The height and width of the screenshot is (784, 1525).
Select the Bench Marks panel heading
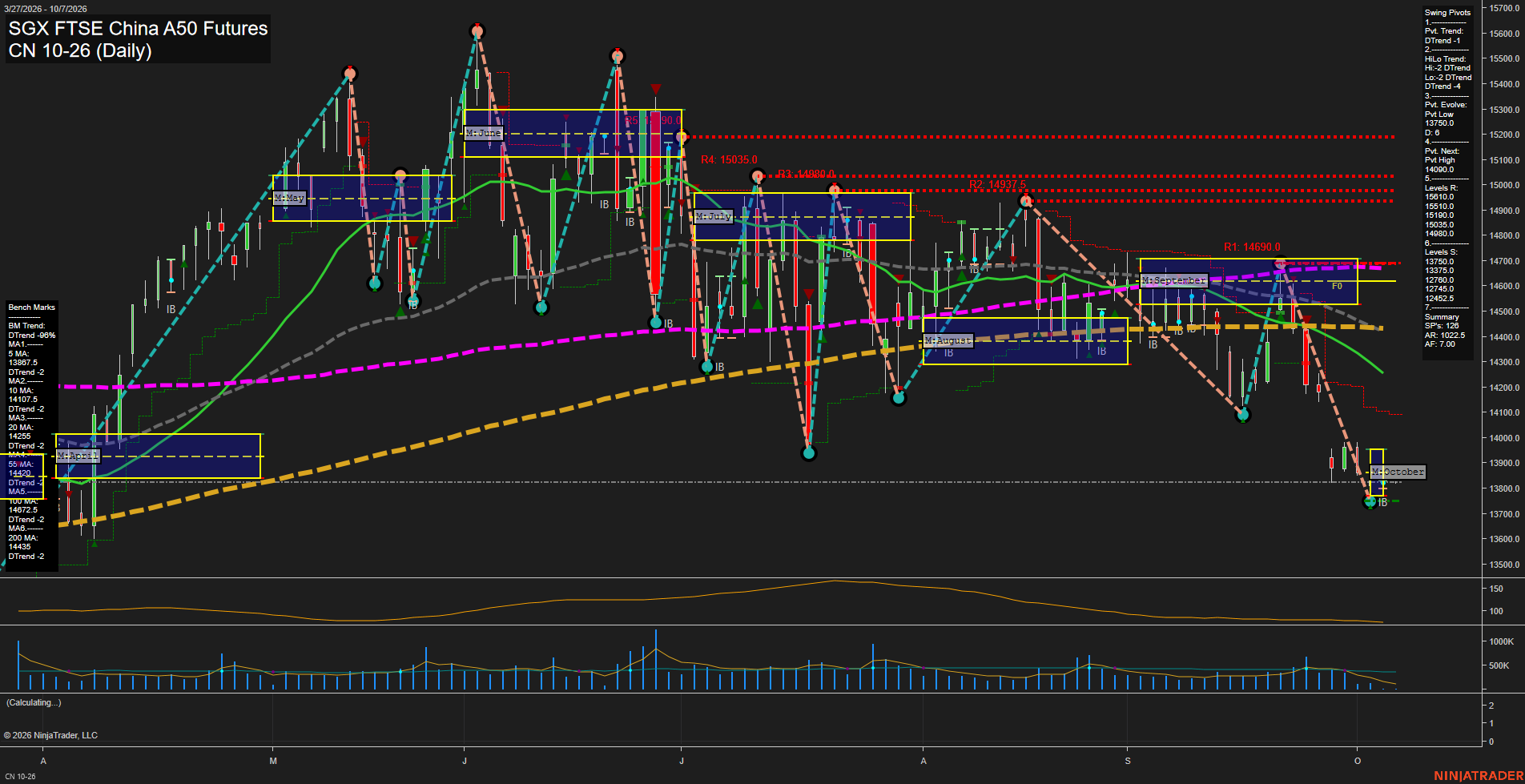coord(31,308)
